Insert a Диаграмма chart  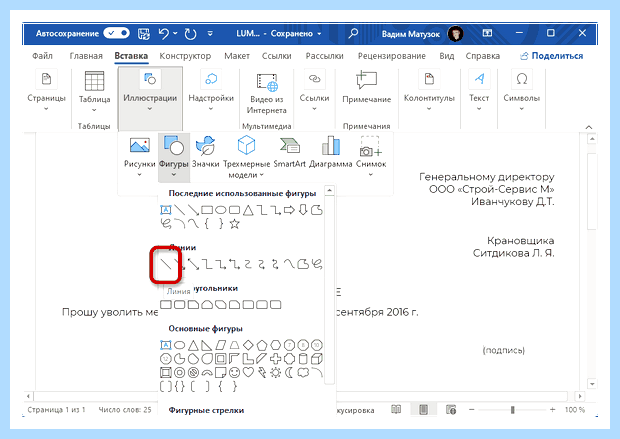331,152
